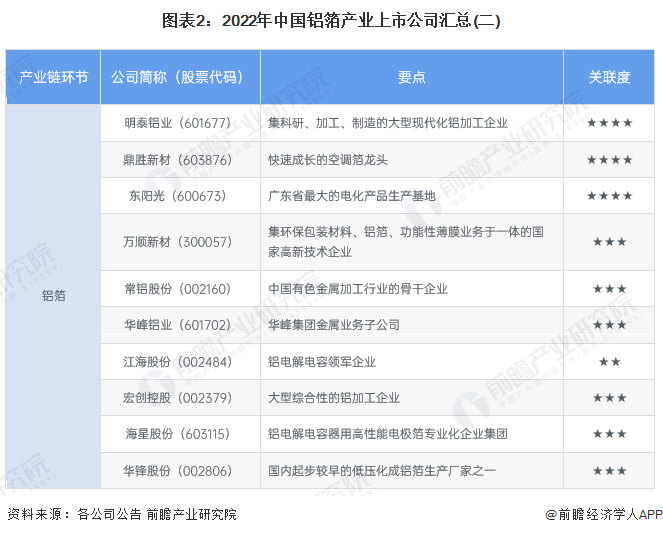This screenshot has width=663, height=535.
Task: Click the 铝箔 category cell
Action: click(53, 296)
